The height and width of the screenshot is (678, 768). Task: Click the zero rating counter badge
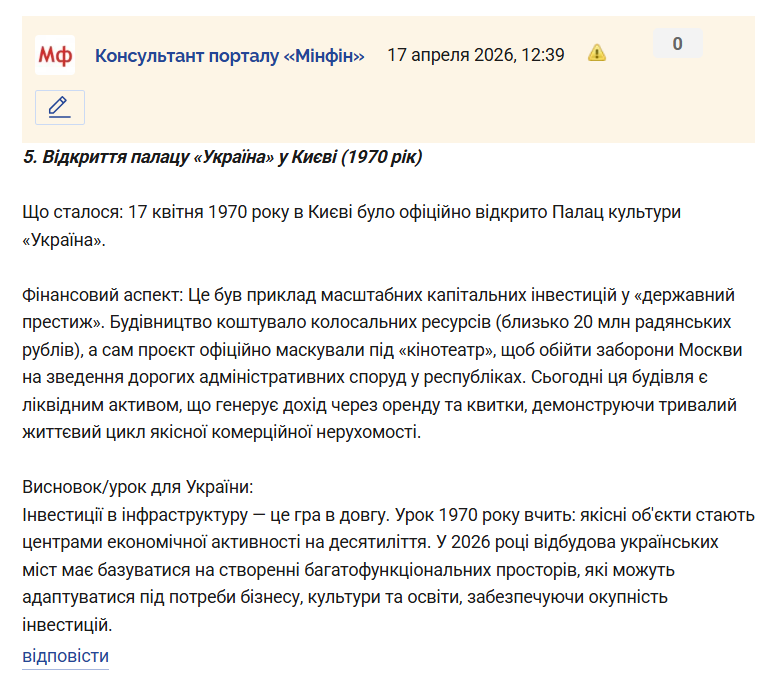coord(677,44)
